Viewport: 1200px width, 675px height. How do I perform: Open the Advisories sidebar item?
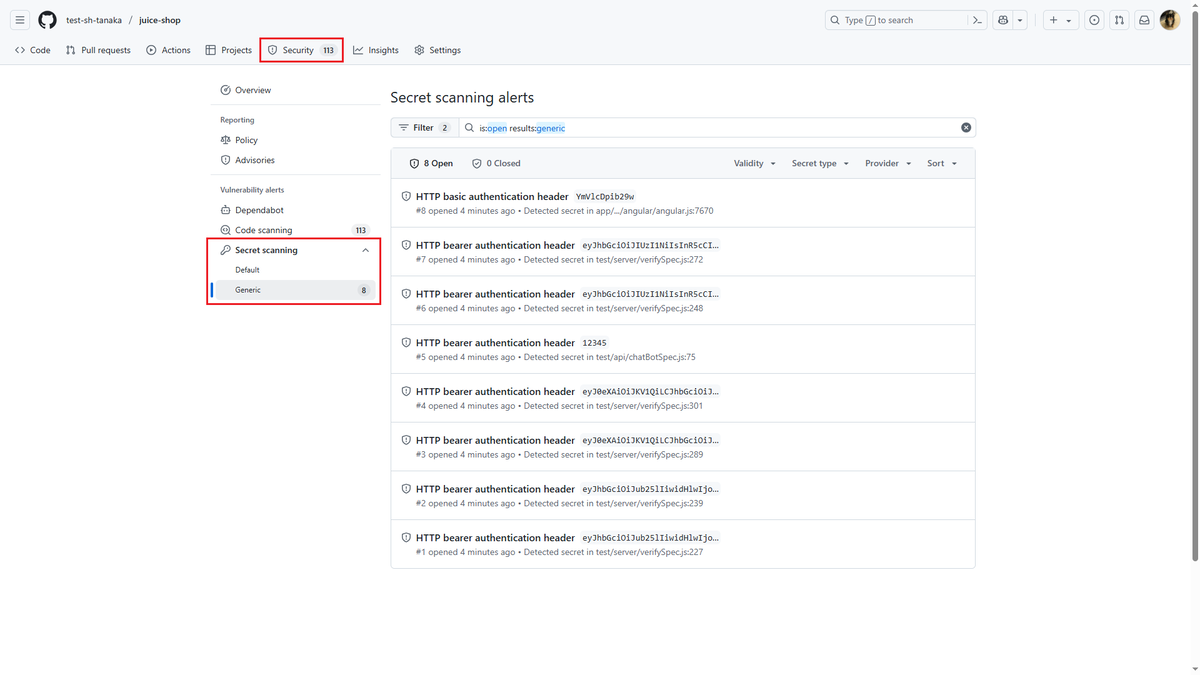tap(295, 160)
